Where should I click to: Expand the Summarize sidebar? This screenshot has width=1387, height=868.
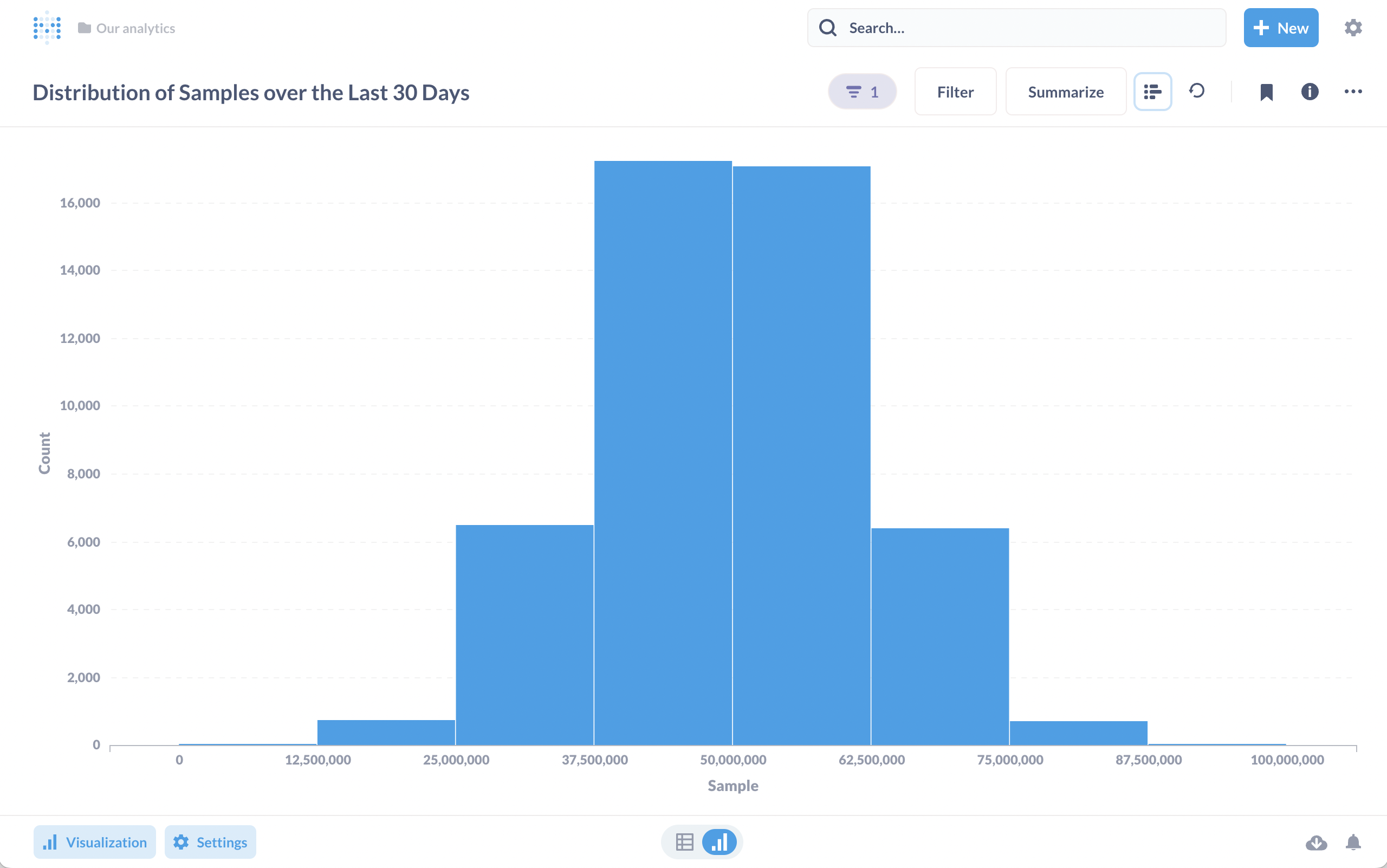(1066, 92)
